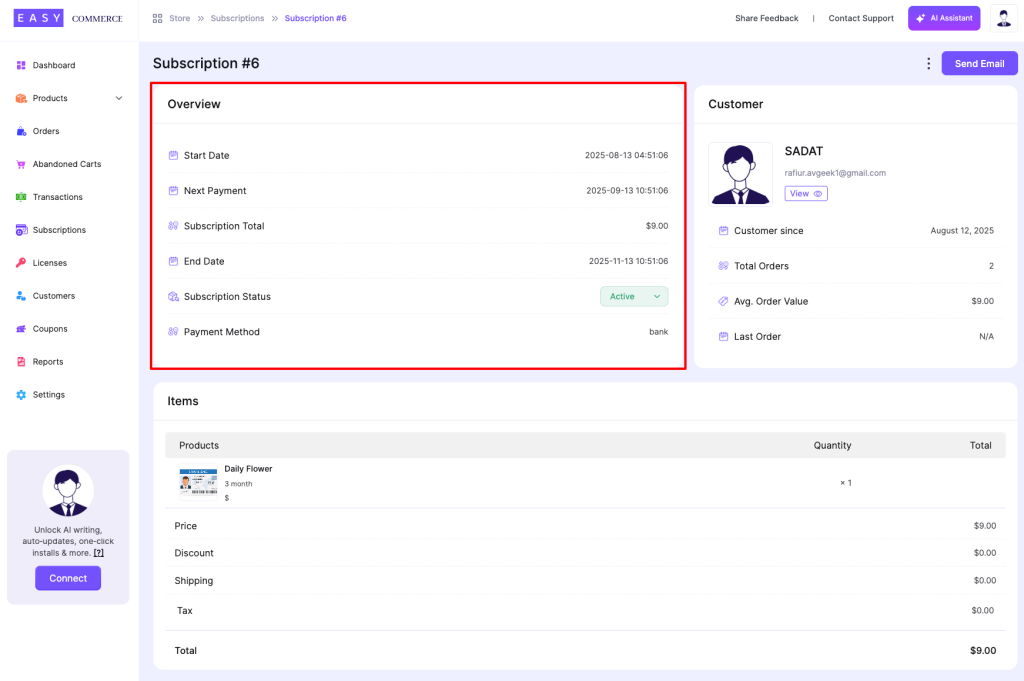Click the Start Date value 2025-08-13 04:51:06
Image resolution: width=1024 pixels, height=681 pixels.
coord(626,155)
